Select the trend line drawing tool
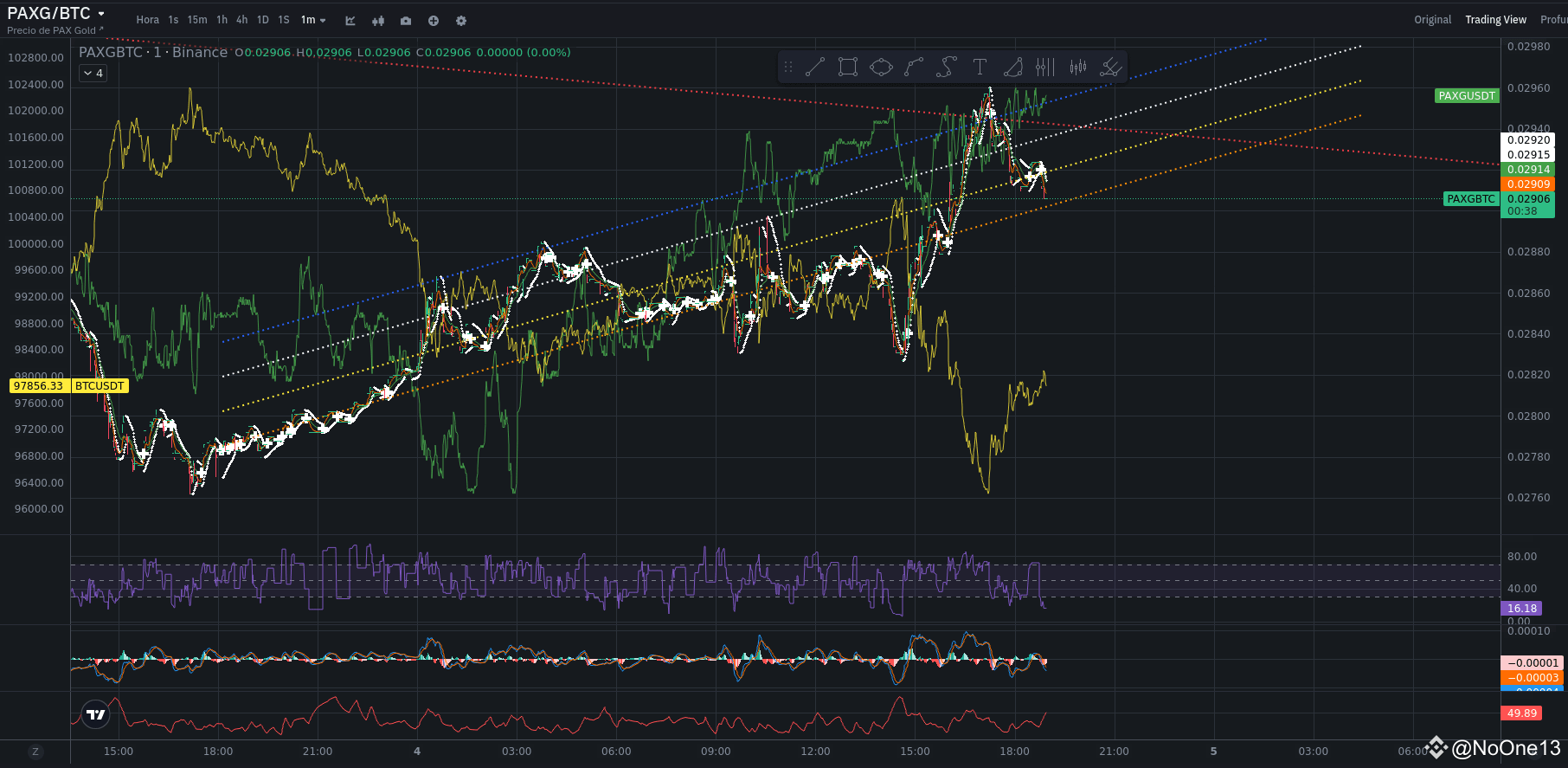The image size is (1568, 768). [x=814, y=67]
